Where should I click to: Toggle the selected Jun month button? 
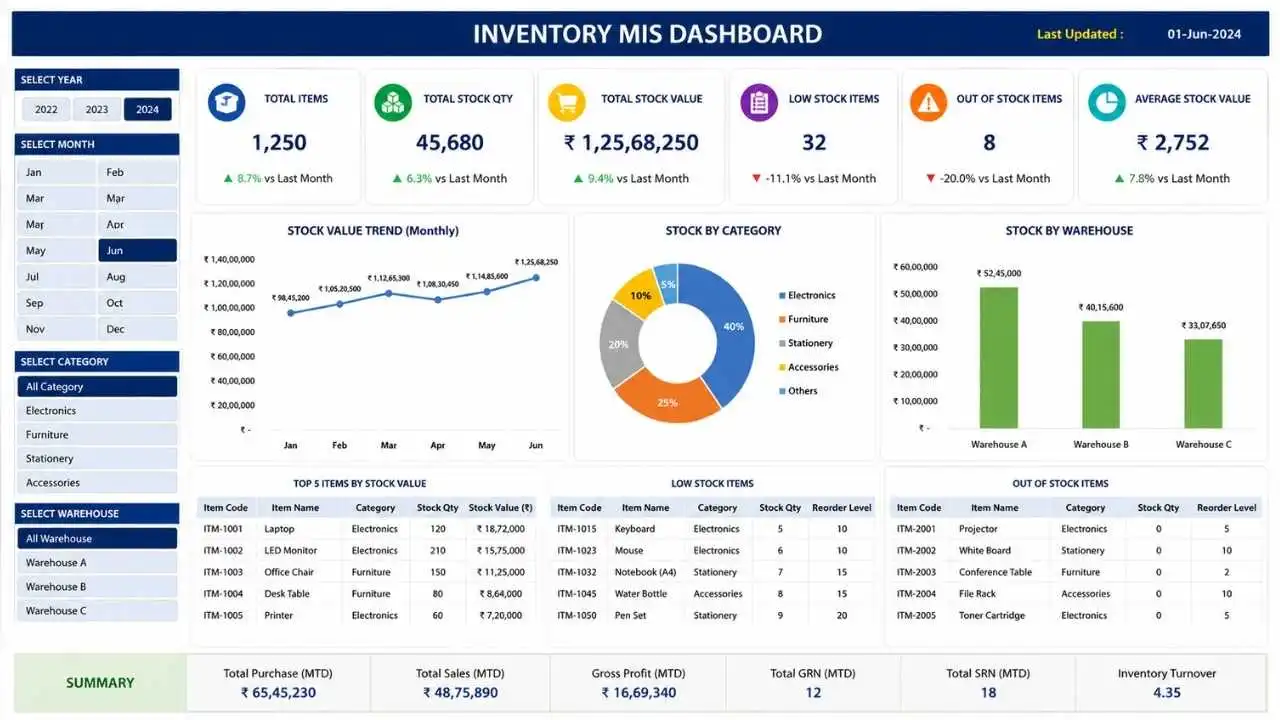138,251
